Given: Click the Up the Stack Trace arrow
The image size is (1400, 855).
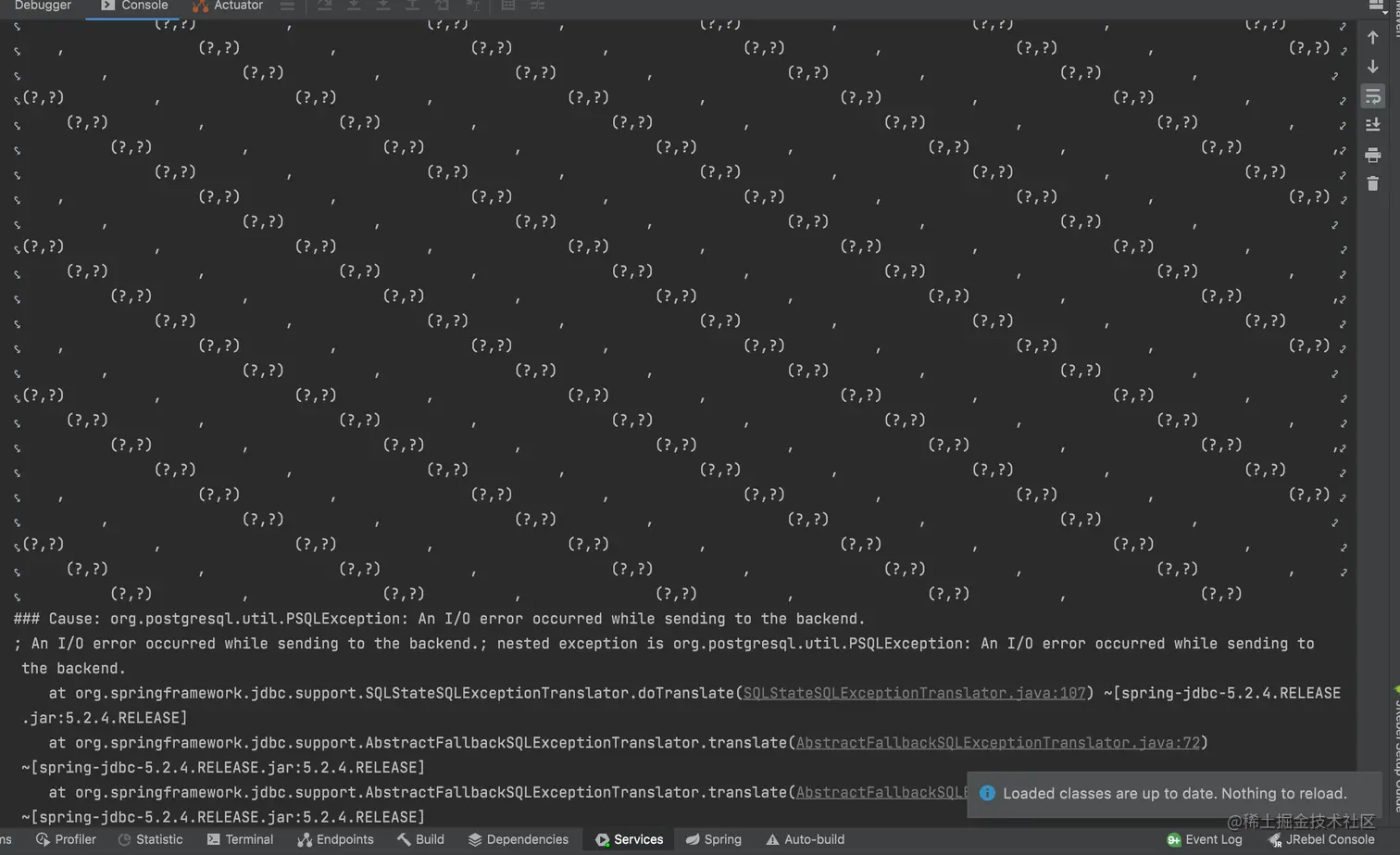Looking at the screenshot, I should pyautogui.click(x=1373, y=37).
